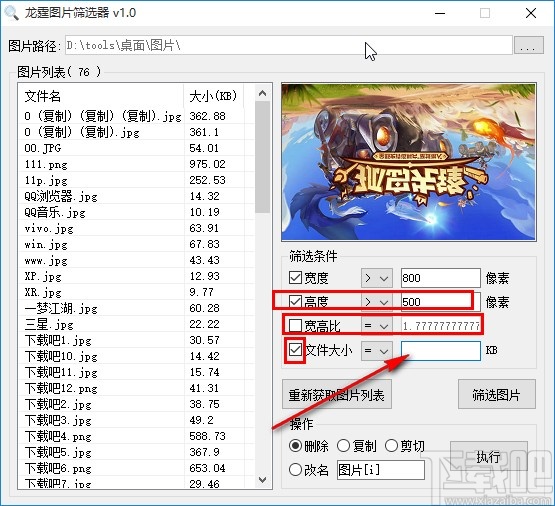Click the 重新获取图片列表 button
This screenshot has width=555, height=506.
(337, 394)
